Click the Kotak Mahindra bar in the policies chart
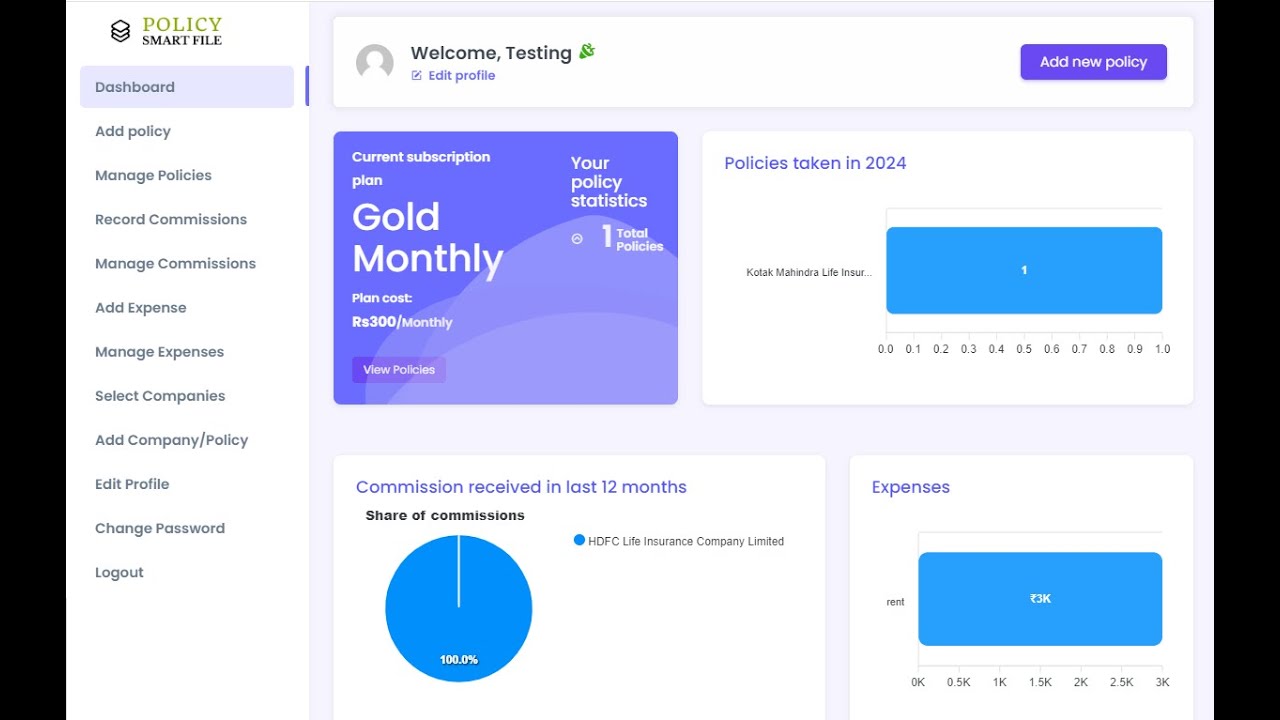The image size is (1280, 720). 1023,271
